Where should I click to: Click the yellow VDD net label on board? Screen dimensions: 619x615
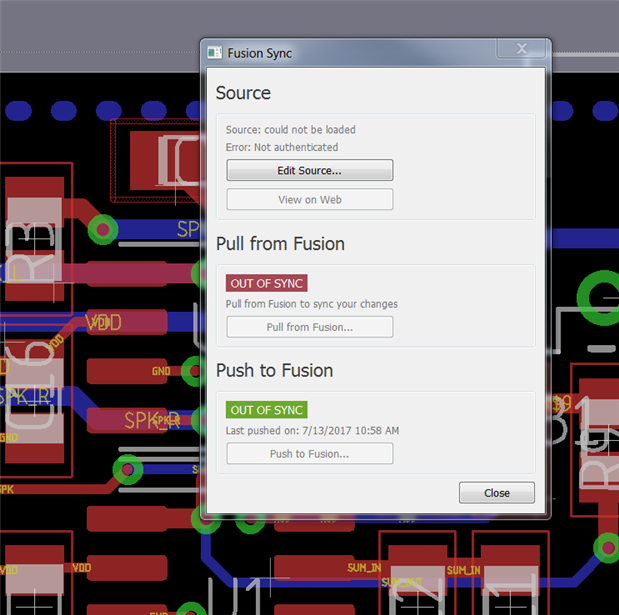tap(104, 322)
